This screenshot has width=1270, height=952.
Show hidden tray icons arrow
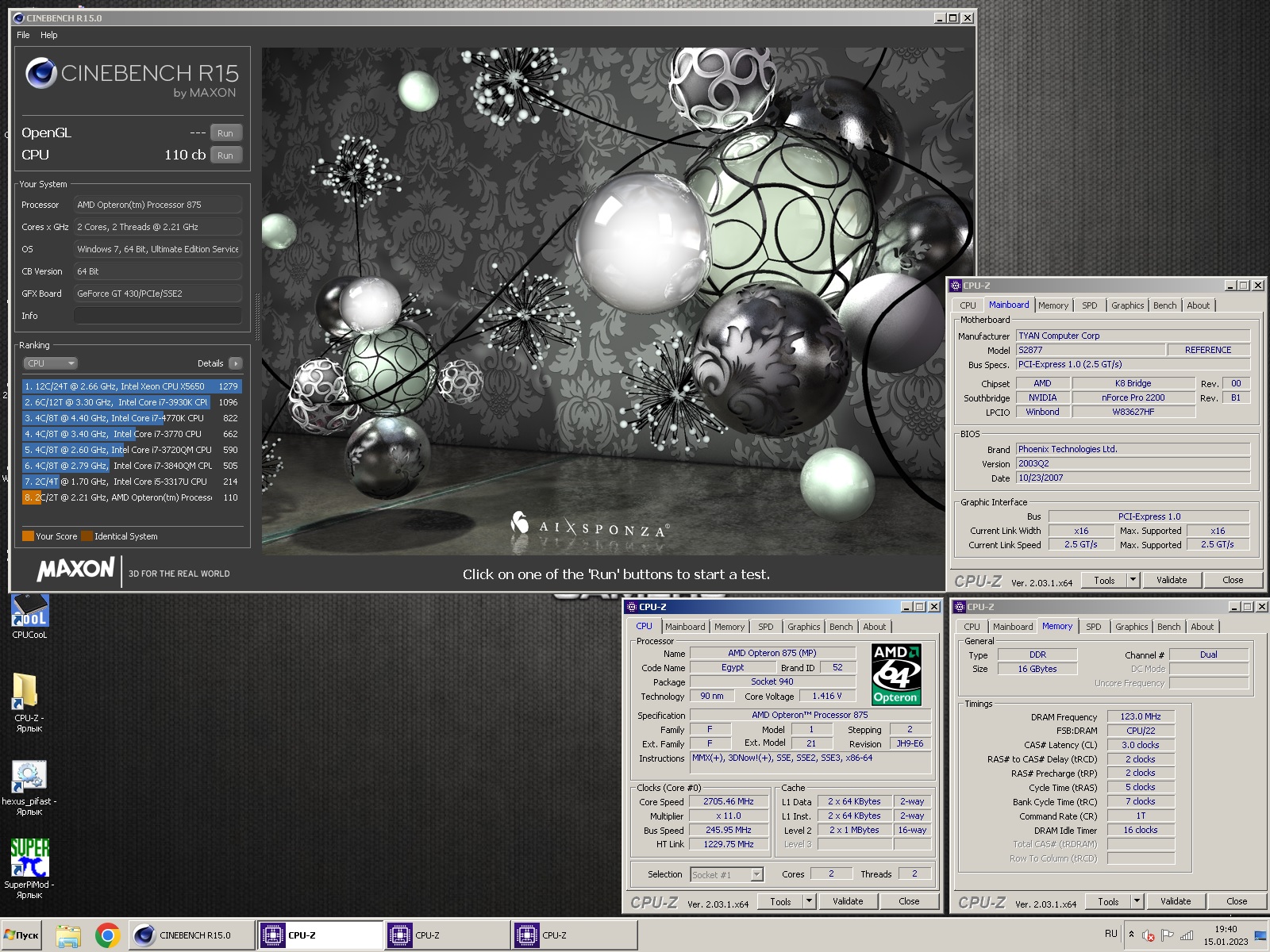(1131, 935)
